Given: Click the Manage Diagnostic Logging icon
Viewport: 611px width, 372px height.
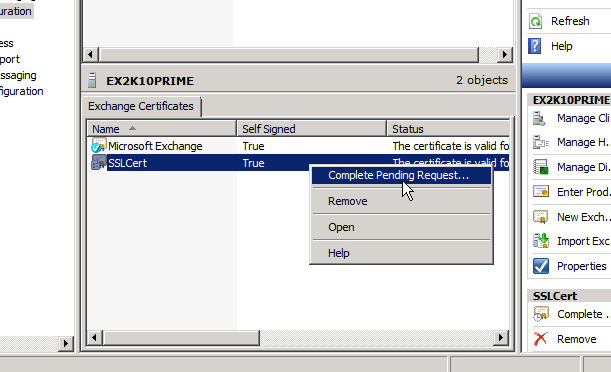Looking at the screenshot, I should [541, 167].
